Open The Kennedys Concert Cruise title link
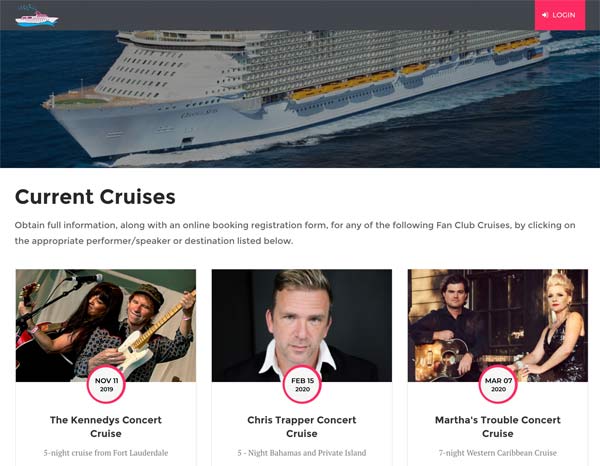This screenshot has height=466, width=600. (106, 427)
